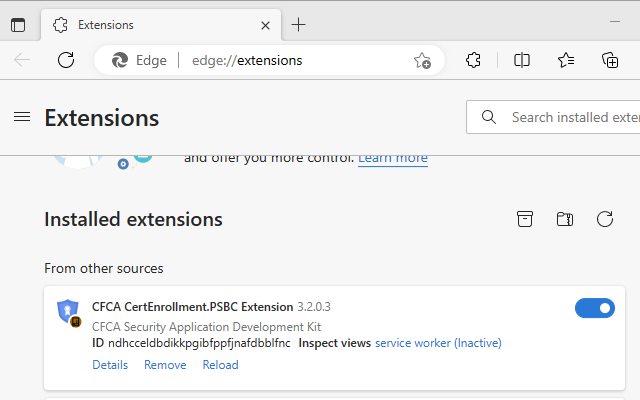Focus the Search installed extensions field
Image resolution: width=640 pixels, height=400 pixels.
point(570,117)
